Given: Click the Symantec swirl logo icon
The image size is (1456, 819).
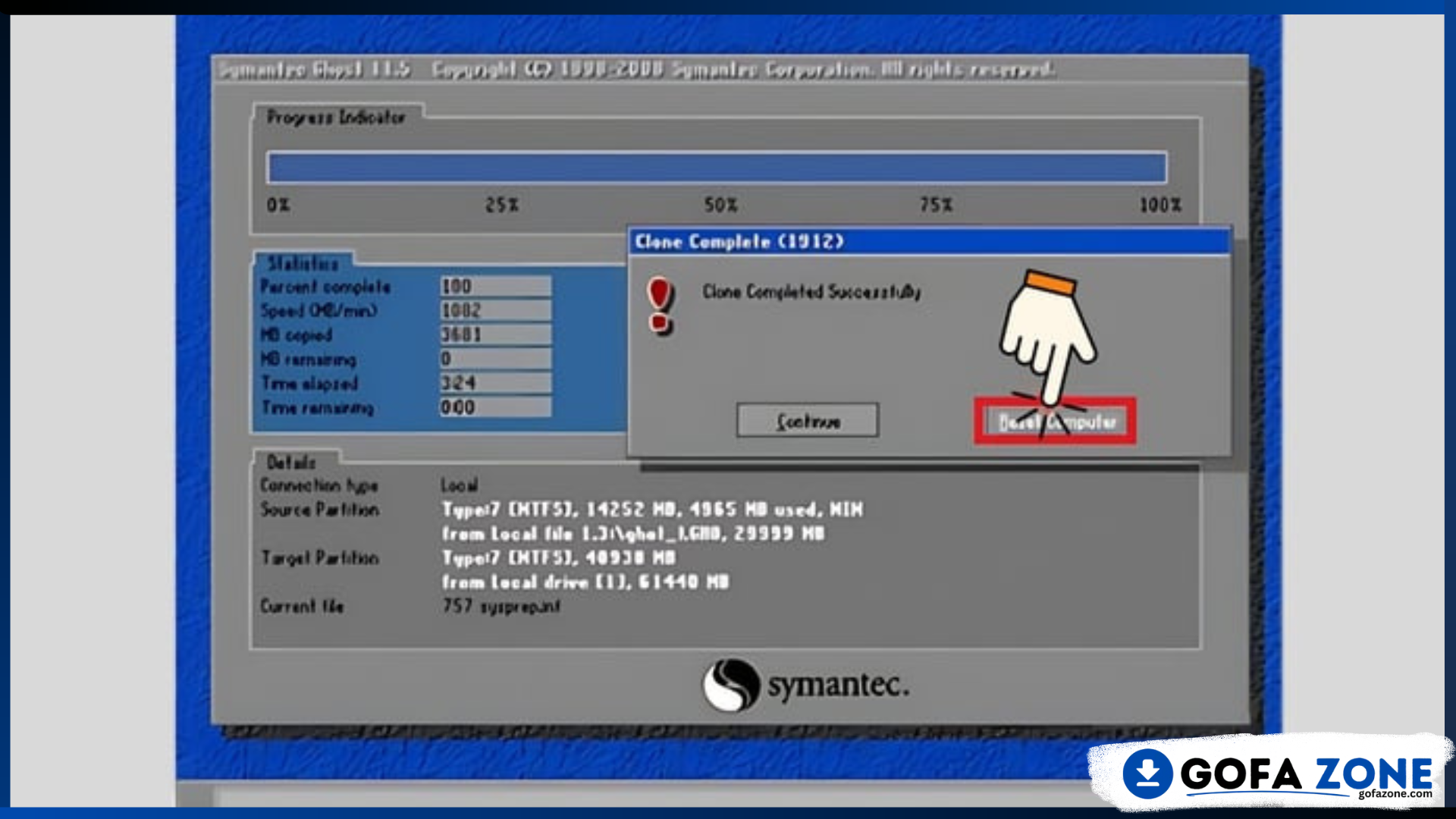Looking at the screenshot, I should point(730,685).
